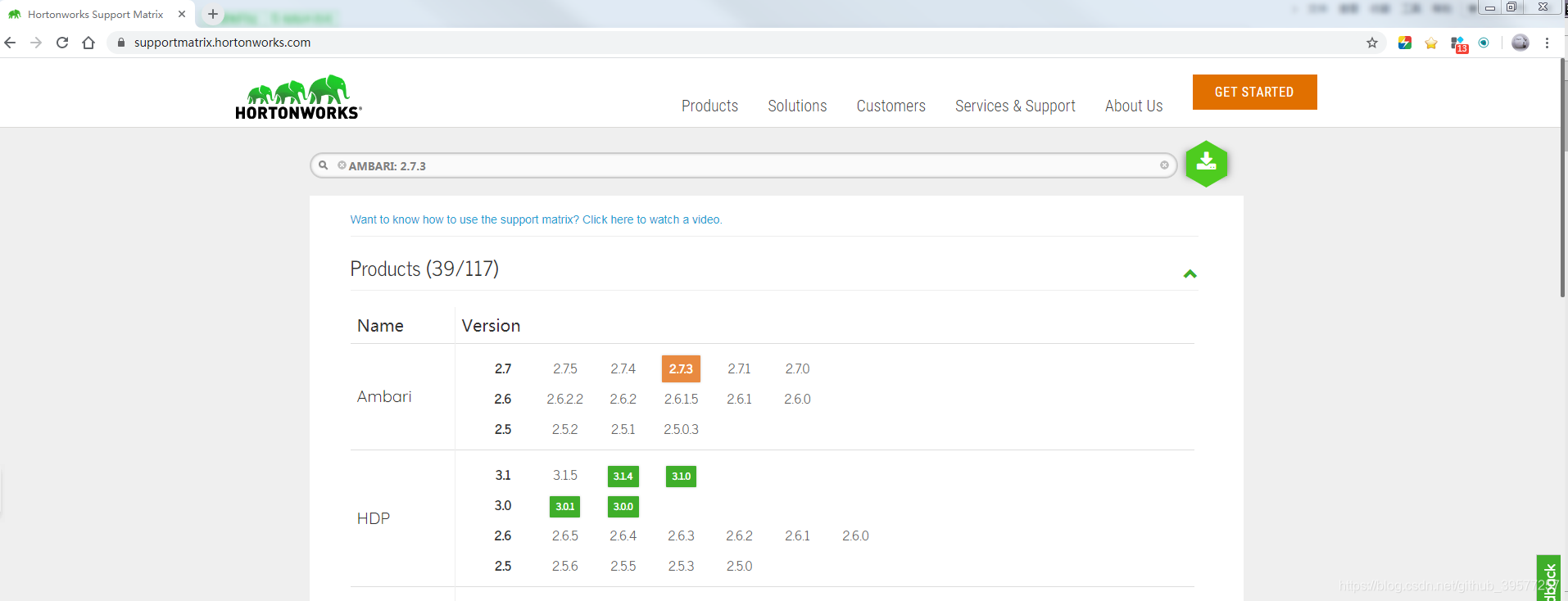Select Ambari version 2.7.0
This screenshot has height=601, width=1568.
click(x=797, y=368)
